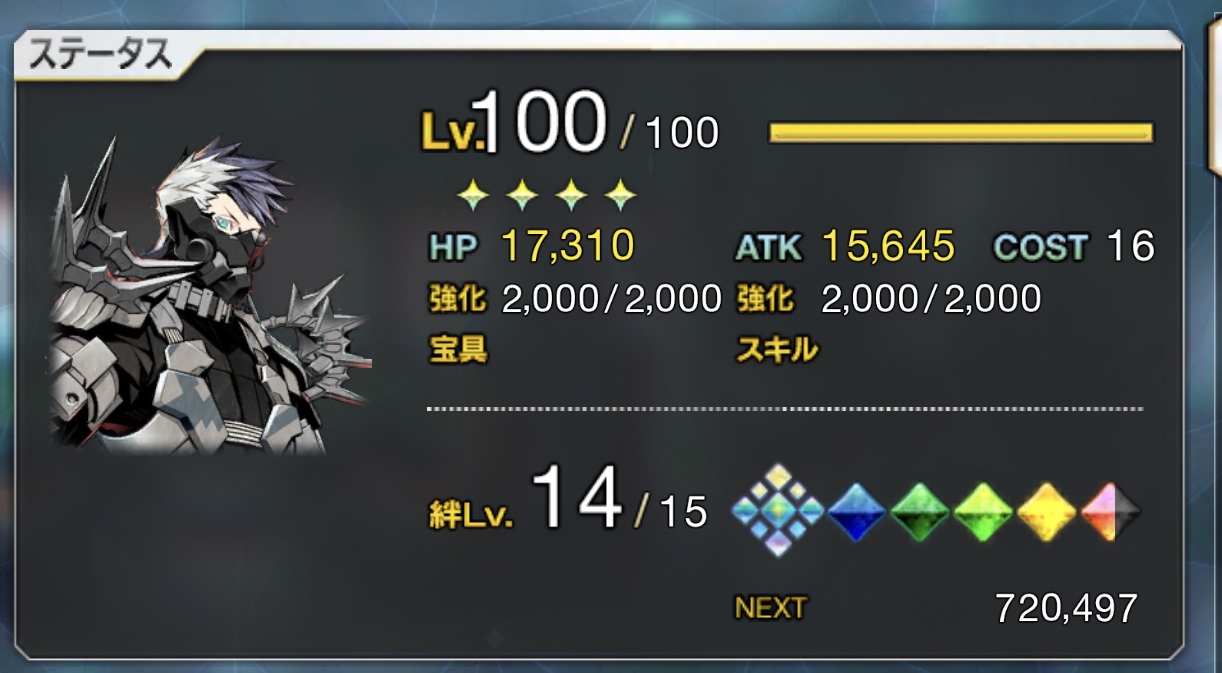
Task: Click the Lv. 100 level display
Action: [x=570, y=125]
